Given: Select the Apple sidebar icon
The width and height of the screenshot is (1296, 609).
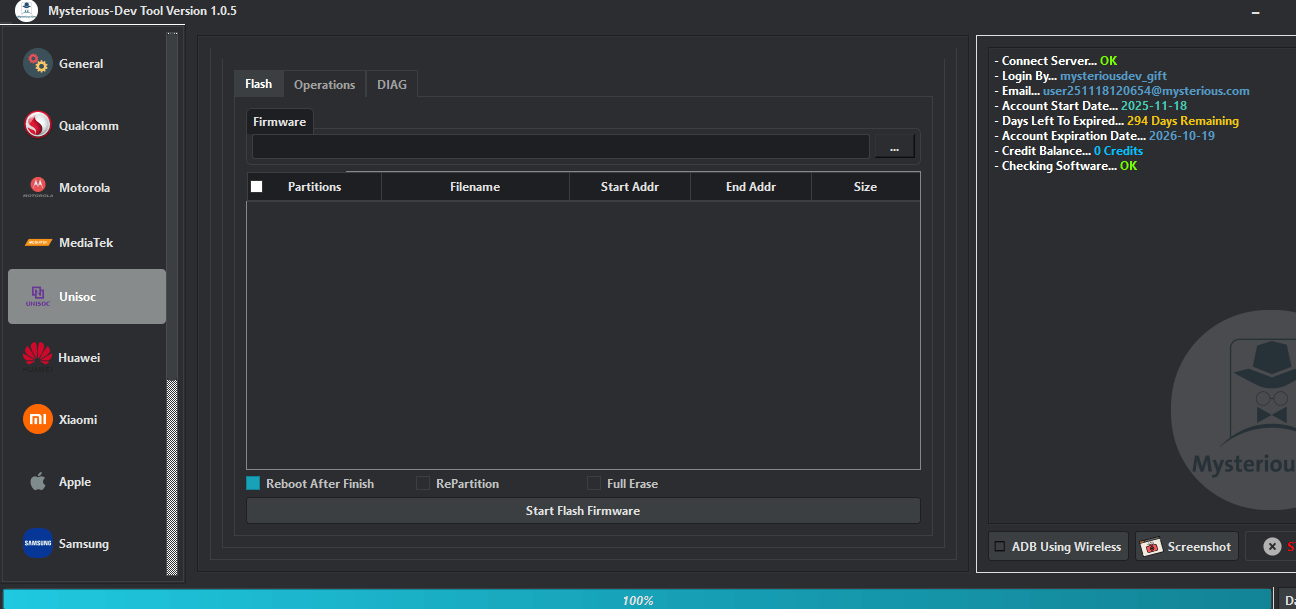Looking at the screenshot, I should point(37,481).
